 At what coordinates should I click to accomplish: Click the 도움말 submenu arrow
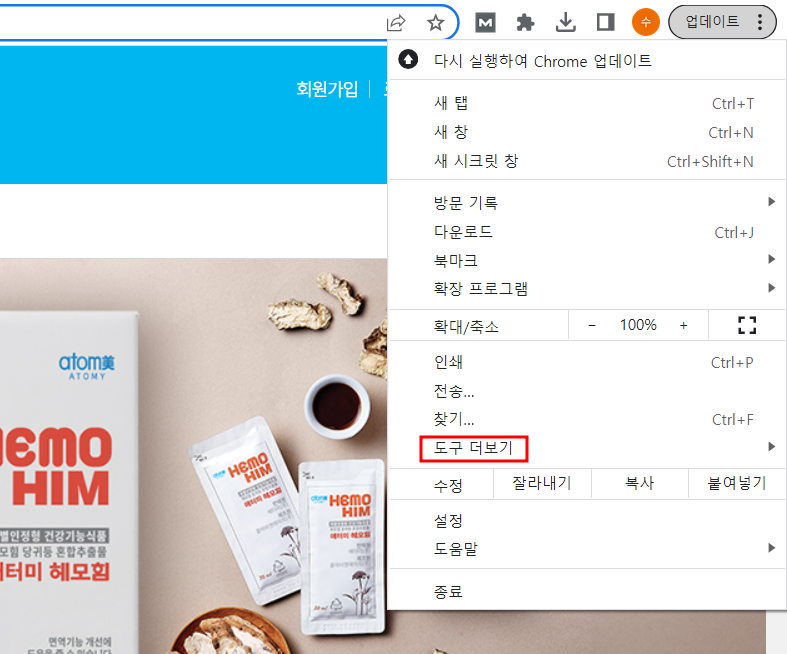771,548
